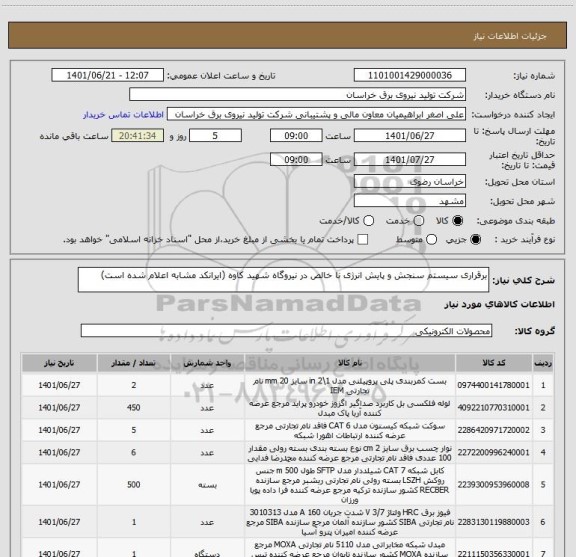
Task: Click the unit بسته in row 5
Action: pos(208,485)
